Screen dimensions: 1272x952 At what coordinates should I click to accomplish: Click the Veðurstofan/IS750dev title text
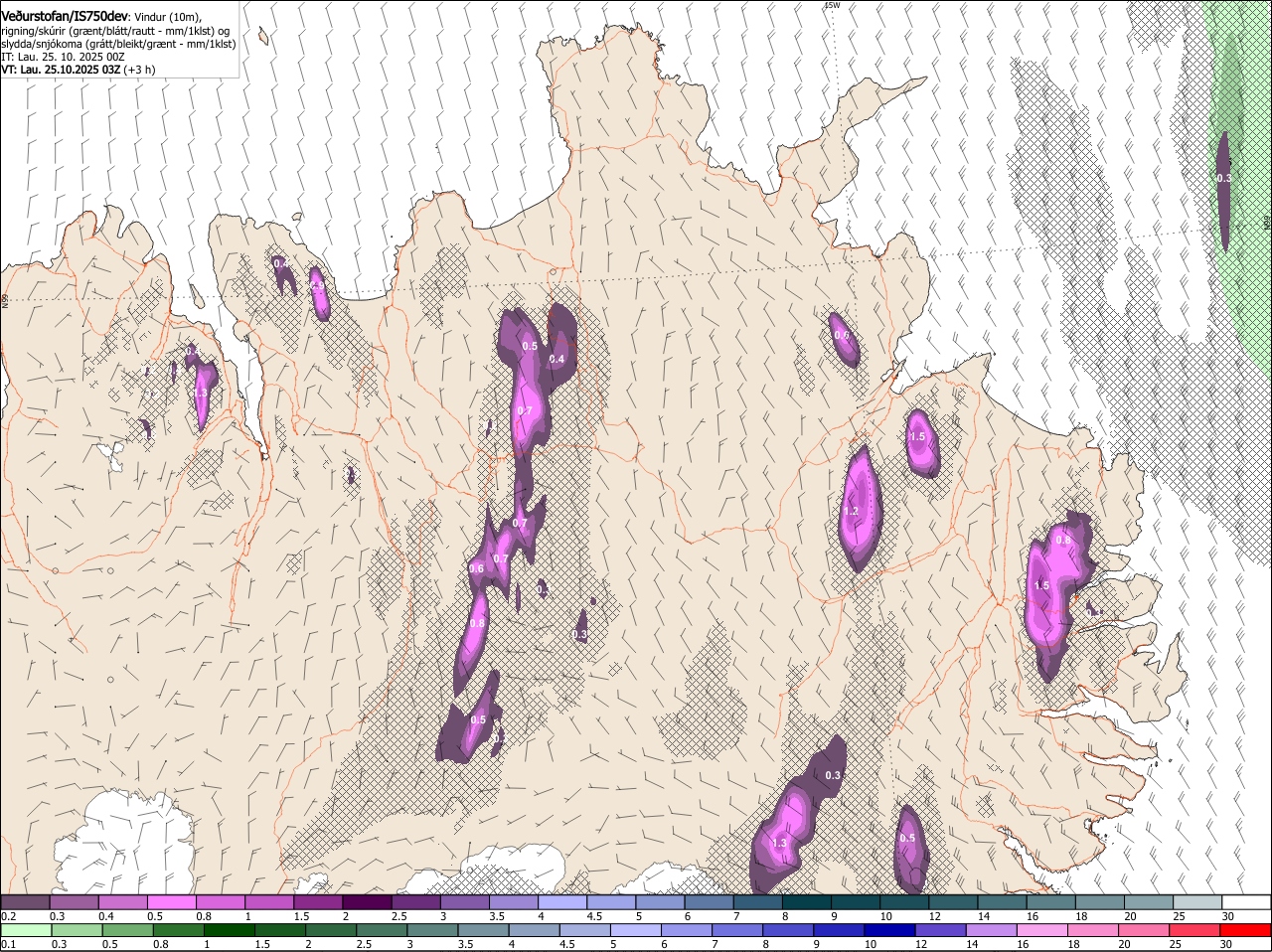click(x=65, y=16)
